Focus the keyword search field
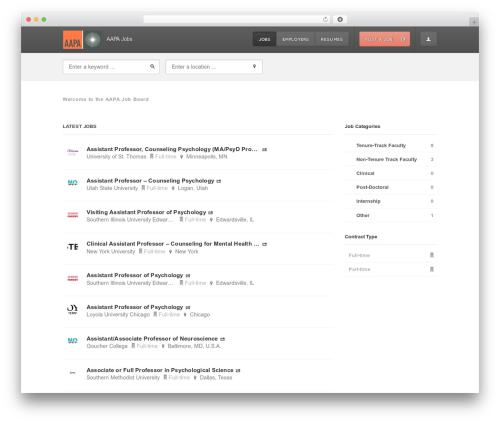This screenshot has height=423, width=500. (111, 67)
